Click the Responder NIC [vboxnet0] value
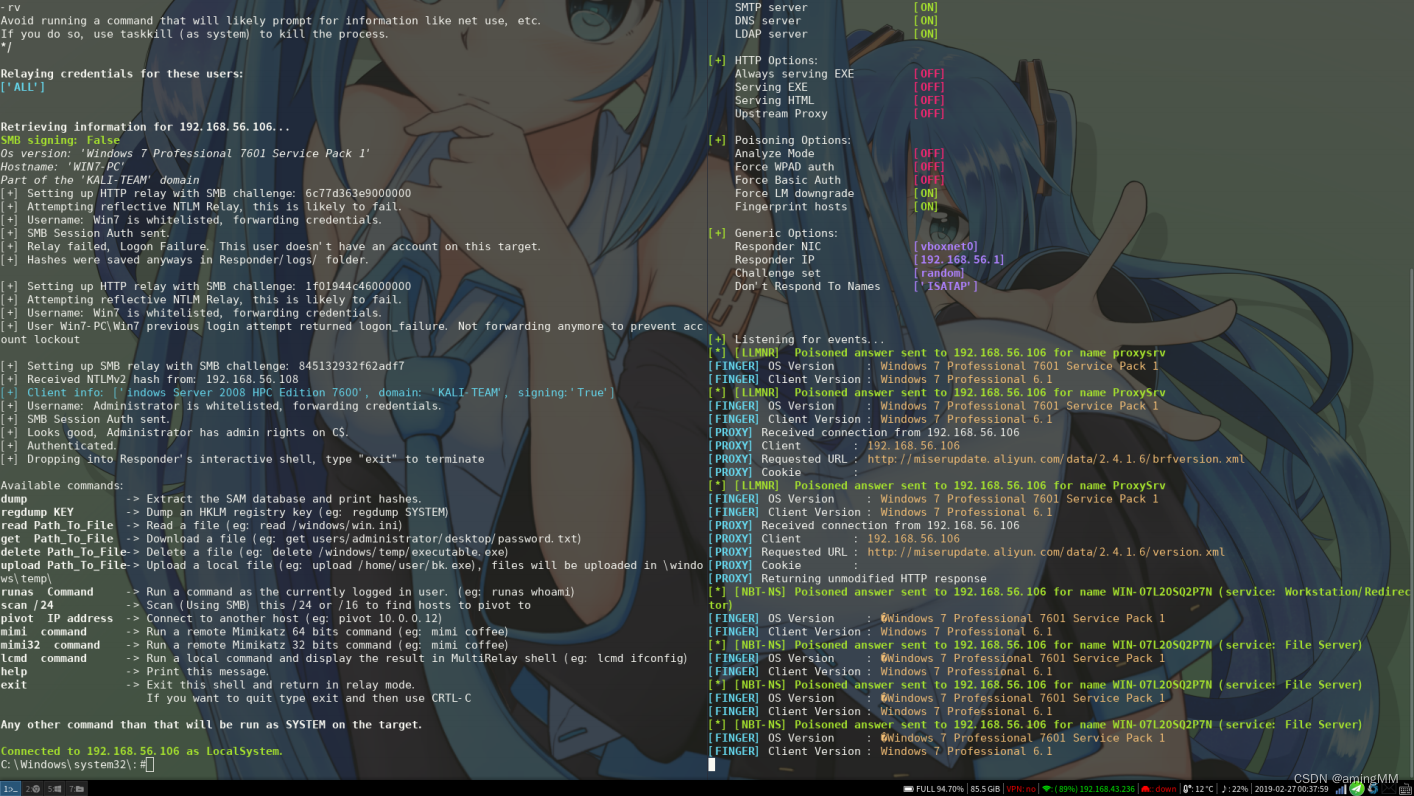The image size is (1414, 796). click(x=946, y=247)
